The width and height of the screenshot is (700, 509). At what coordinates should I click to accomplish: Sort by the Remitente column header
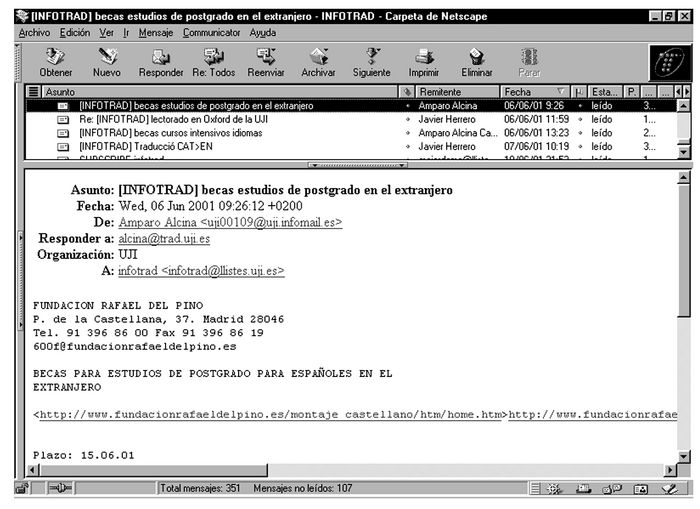pyautogui.click(x=457, y=92)
